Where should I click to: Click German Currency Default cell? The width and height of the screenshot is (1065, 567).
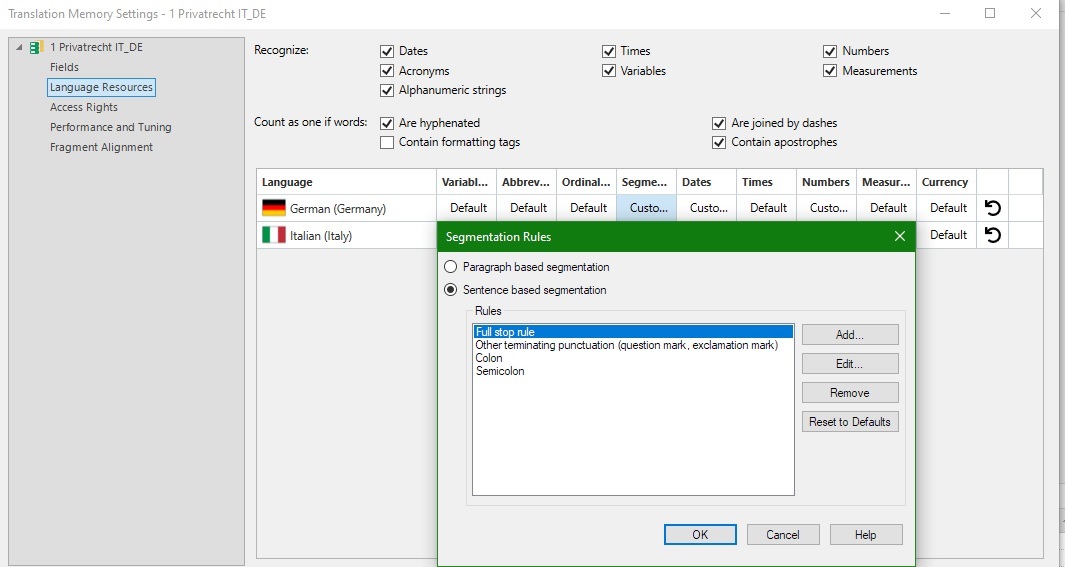click(946, 208)
